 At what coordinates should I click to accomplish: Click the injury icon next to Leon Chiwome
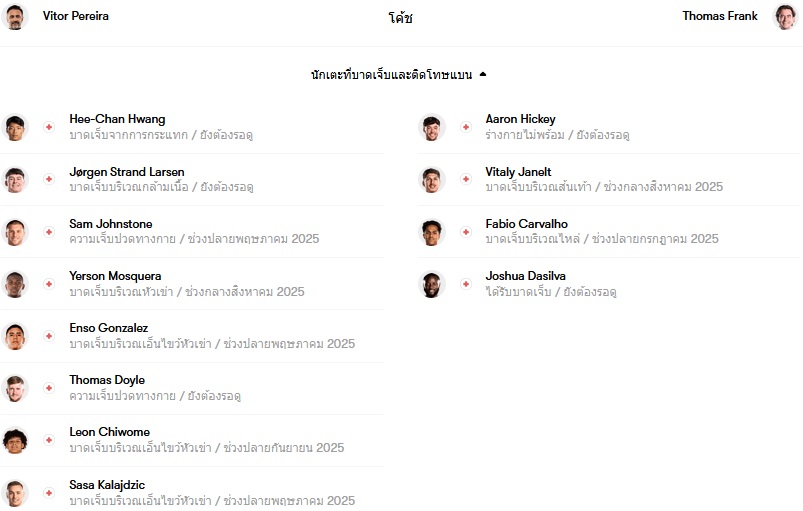[x=49, y=440]
